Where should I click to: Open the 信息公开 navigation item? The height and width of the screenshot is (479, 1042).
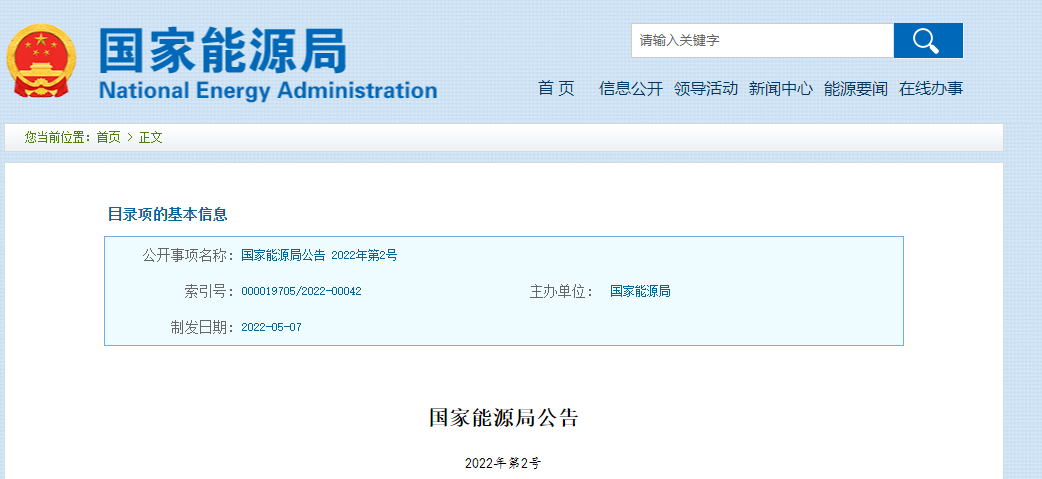tap(631, 89)
